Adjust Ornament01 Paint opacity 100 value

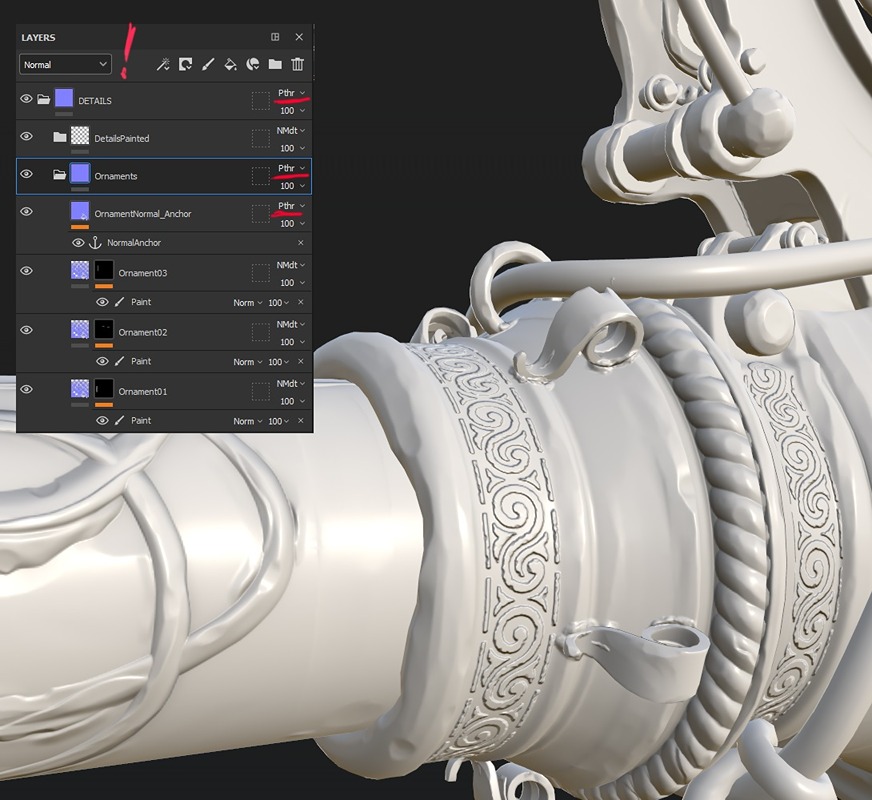279,421
